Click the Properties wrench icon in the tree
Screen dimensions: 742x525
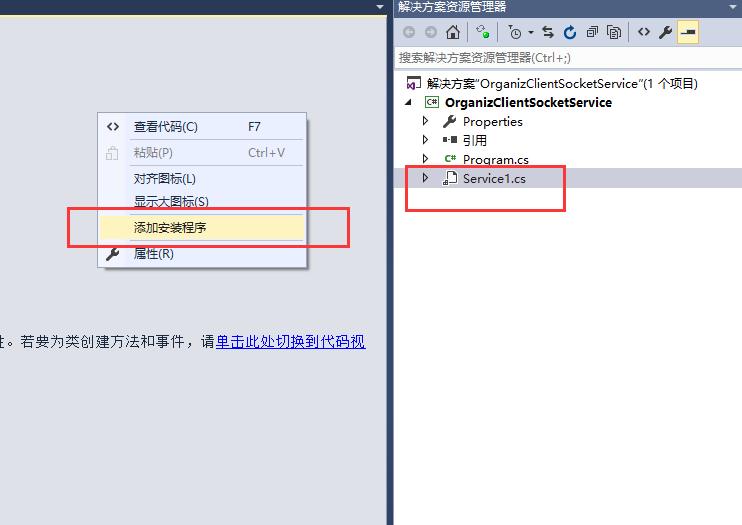(450, 122)
